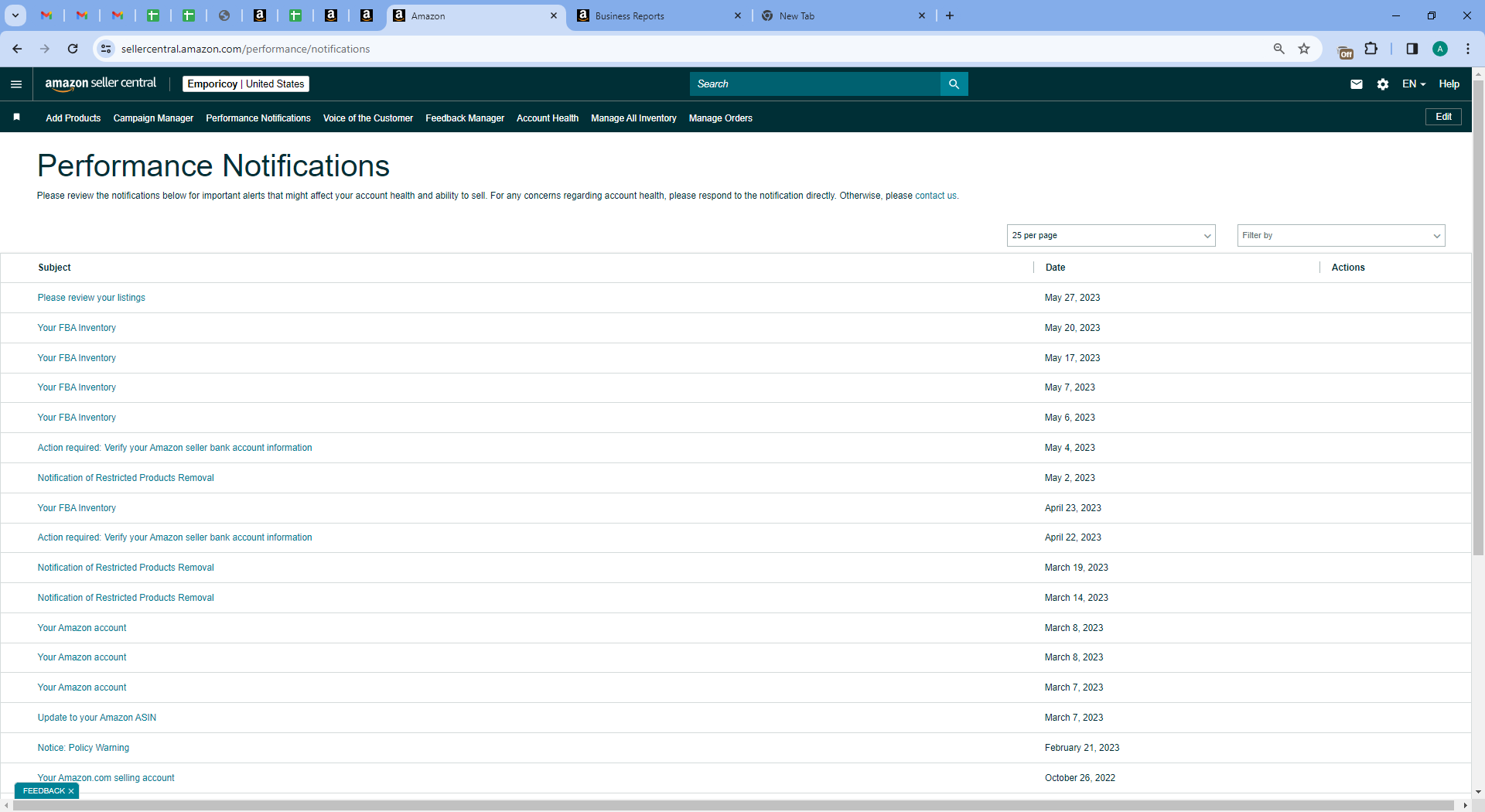The height and width of the screenshot is (812, 1485).
Task: Open the Settings gear menu
Action: coord(1383,84)
